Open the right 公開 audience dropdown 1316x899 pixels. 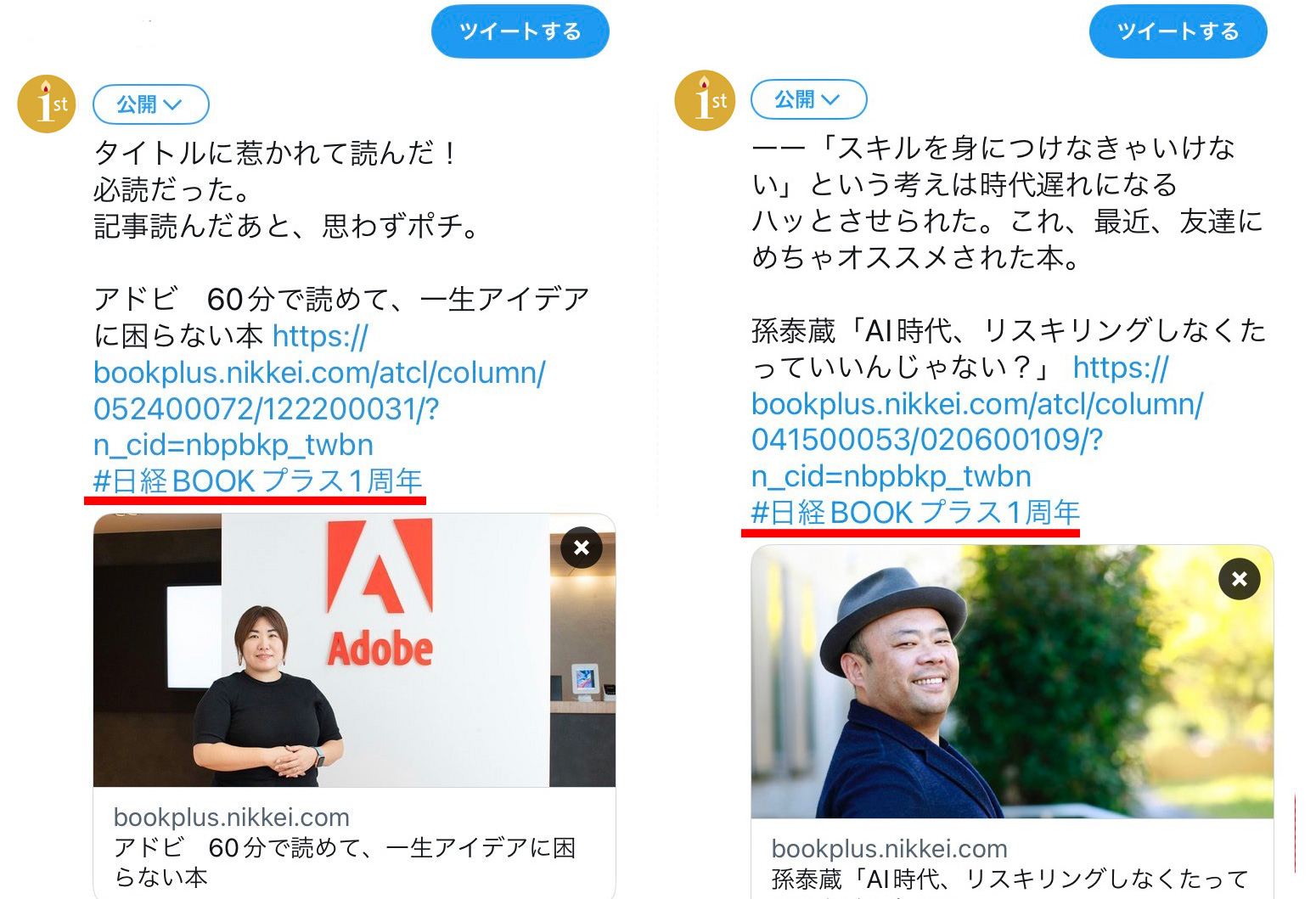(x=808, y=99)
